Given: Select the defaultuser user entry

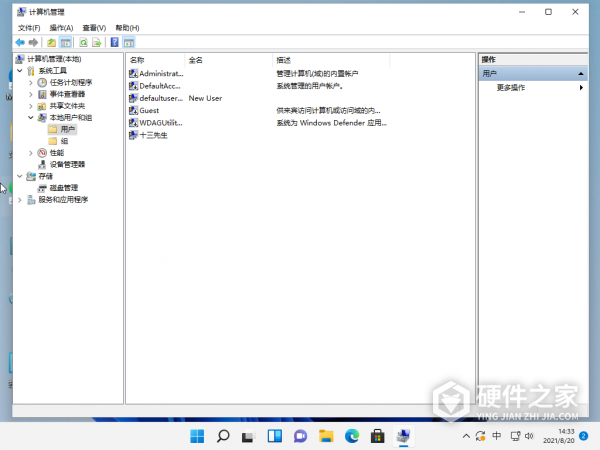Looking at the screenshot, I should click(x=156, y=98).
